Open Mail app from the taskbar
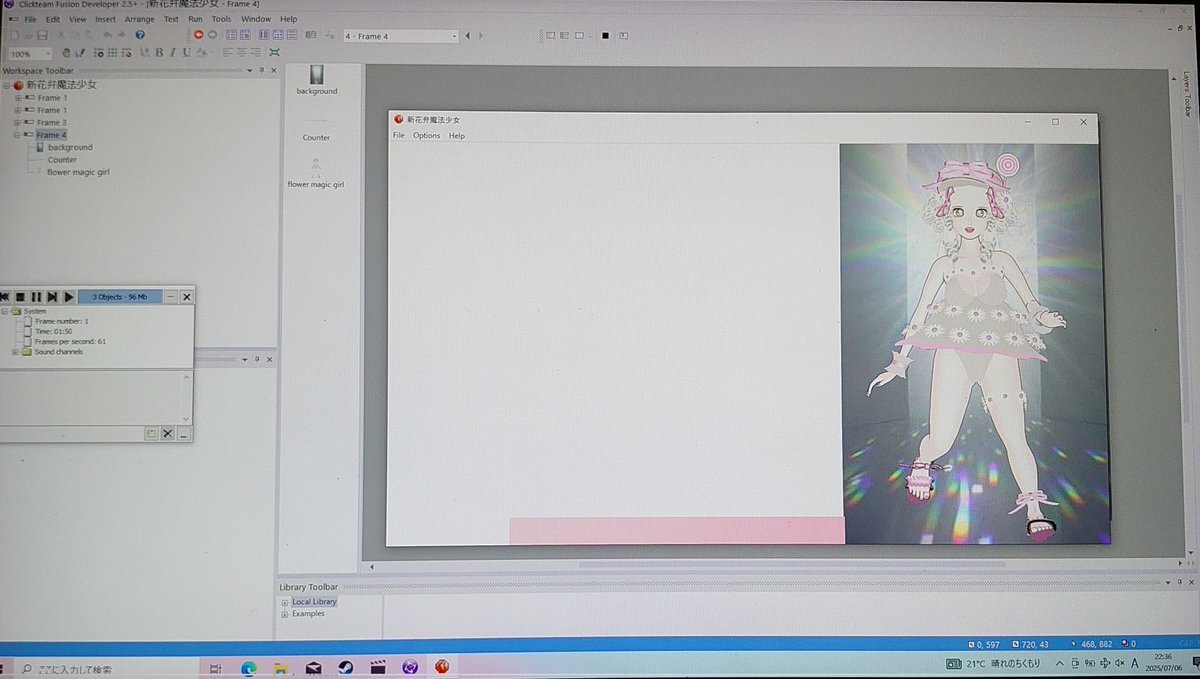 (313, 667)
